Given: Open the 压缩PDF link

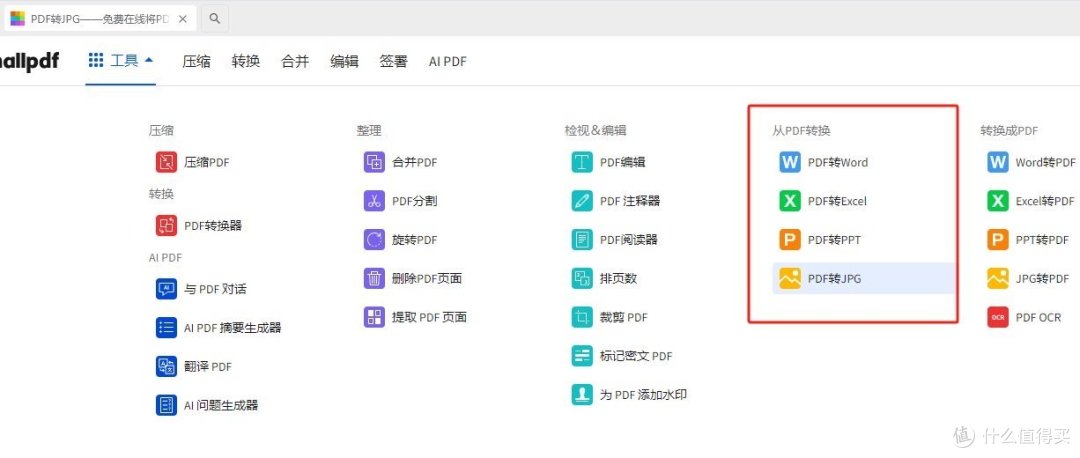Looking at the screenshot, I should (x=207, y=163).
